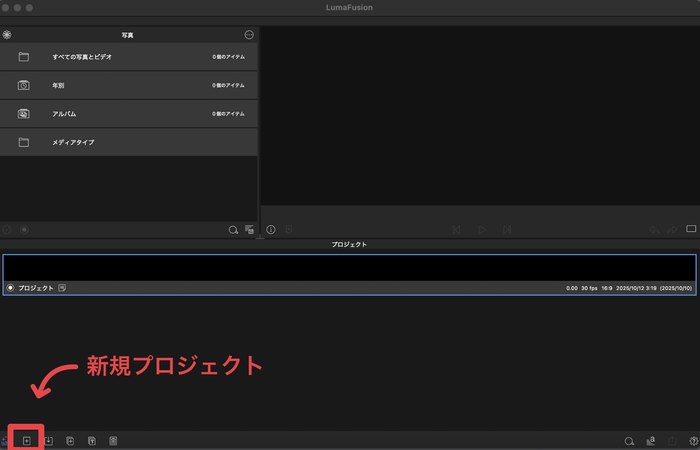Skip to the previous clip in preview
Image resolution: width=700 pixels, height=450 pixels.
pyautogui.click(x=456, y=230)
